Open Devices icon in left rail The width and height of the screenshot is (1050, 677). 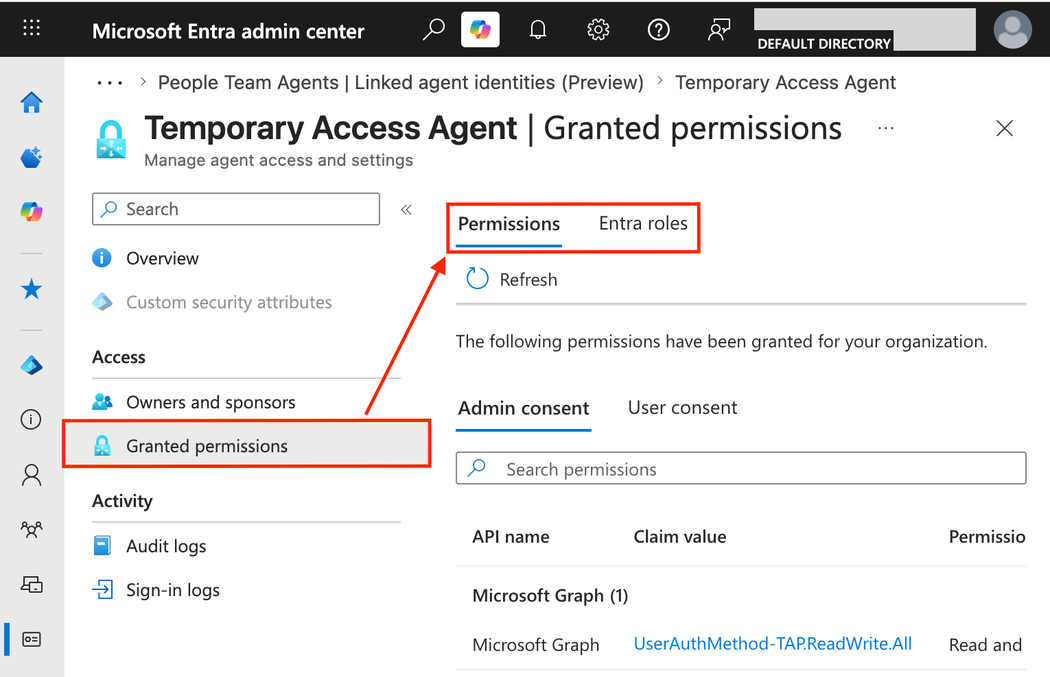[31, 585]
